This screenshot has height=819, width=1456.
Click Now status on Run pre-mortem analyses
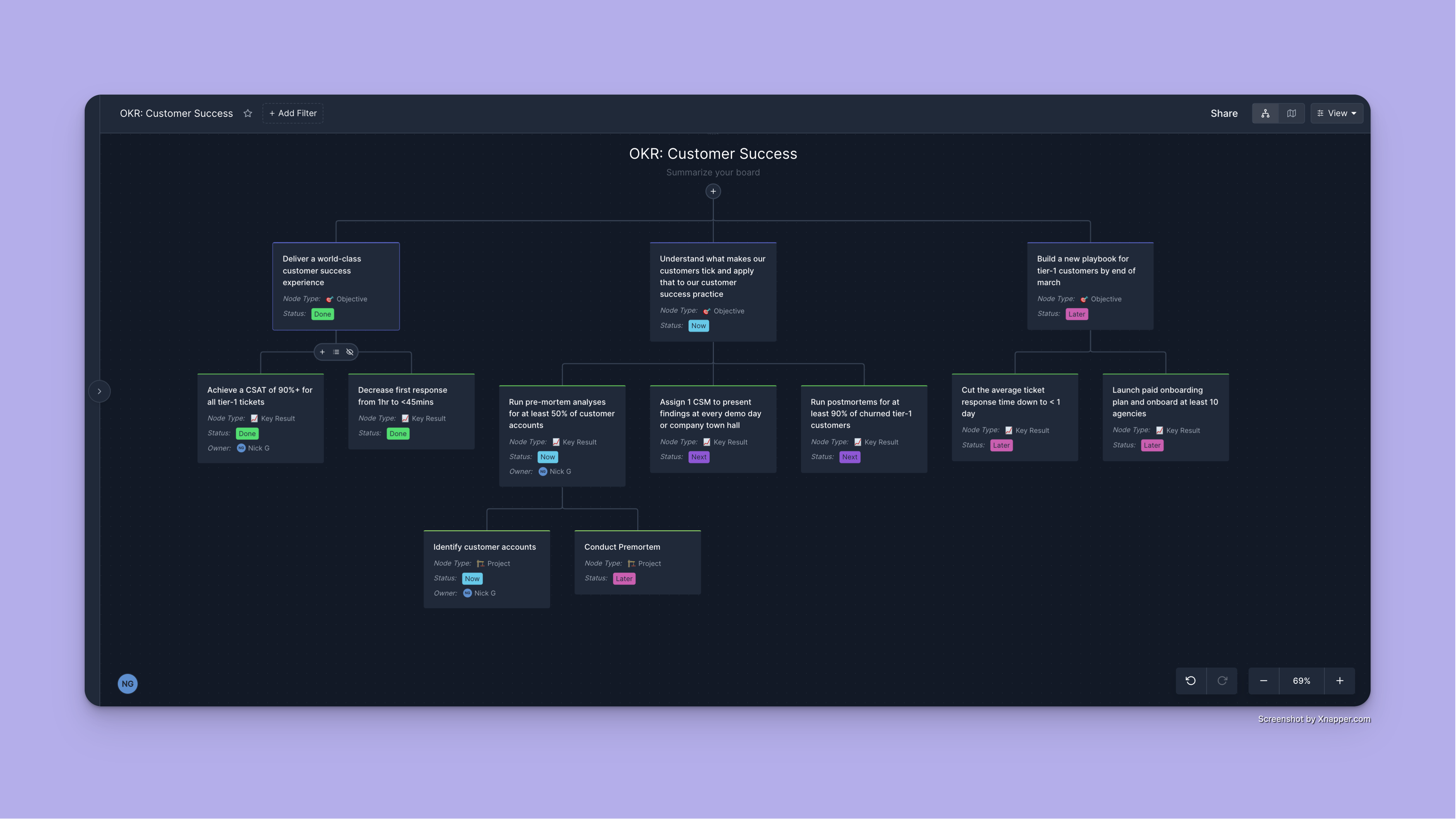[547, 457]
